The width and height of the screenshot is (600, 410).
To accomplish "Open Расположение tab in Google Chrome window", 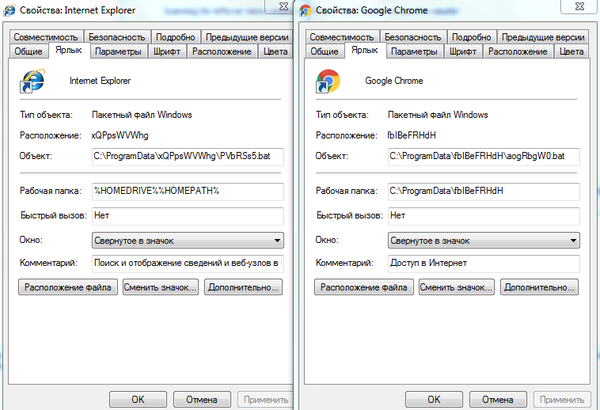I will point(518,51).
